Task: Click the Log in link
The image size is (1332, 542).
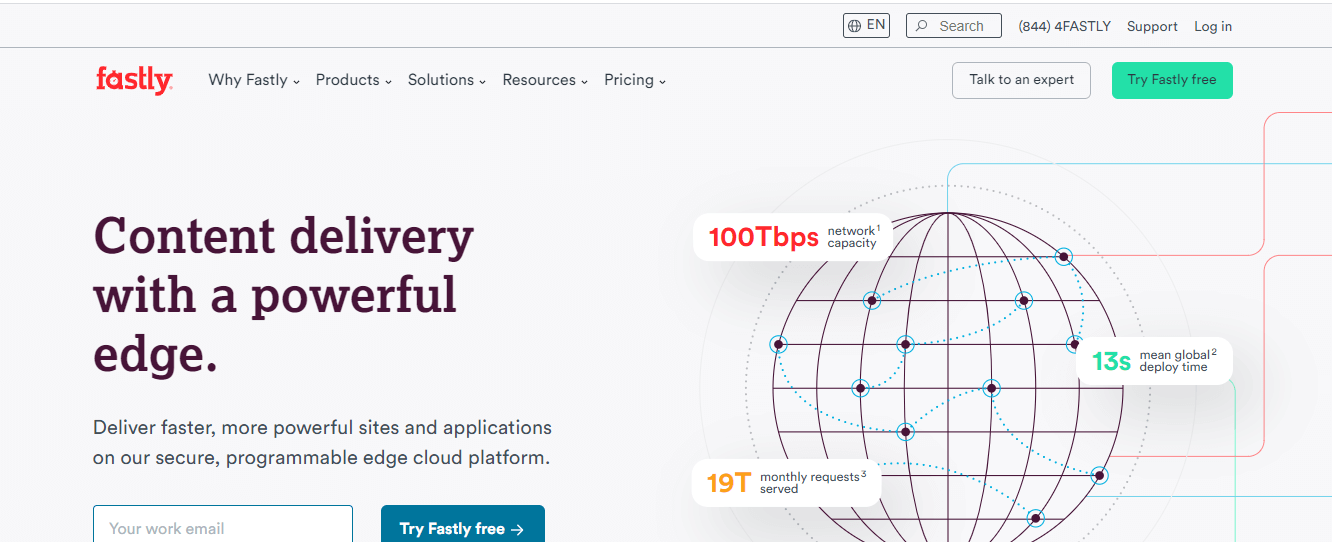Action: click(1213, 26)
